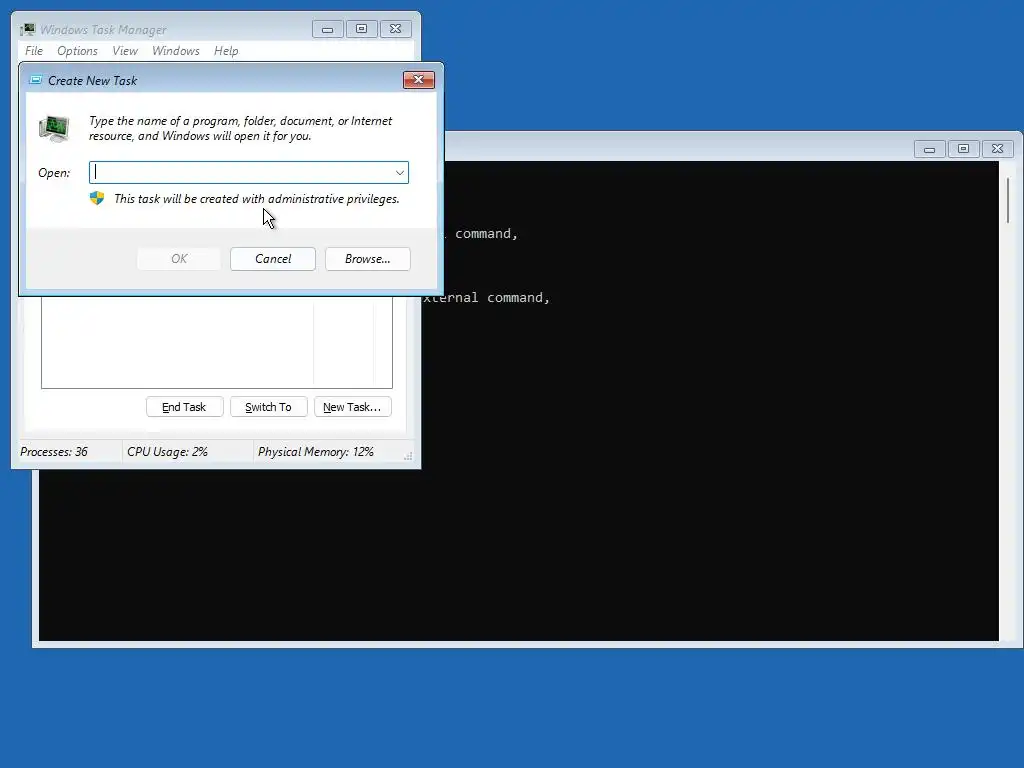Click the Create New Task title icon
Viewport: 1024px width, 768px height.
pos(36,80)
